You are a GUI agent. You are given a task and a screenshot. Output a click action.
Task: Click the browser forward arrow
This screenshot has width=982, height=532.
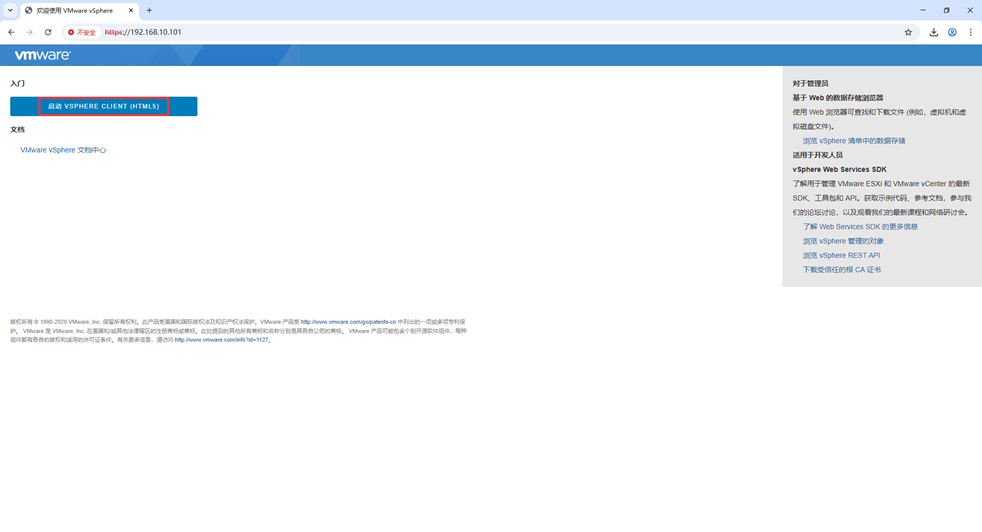(x=29, y=32)
